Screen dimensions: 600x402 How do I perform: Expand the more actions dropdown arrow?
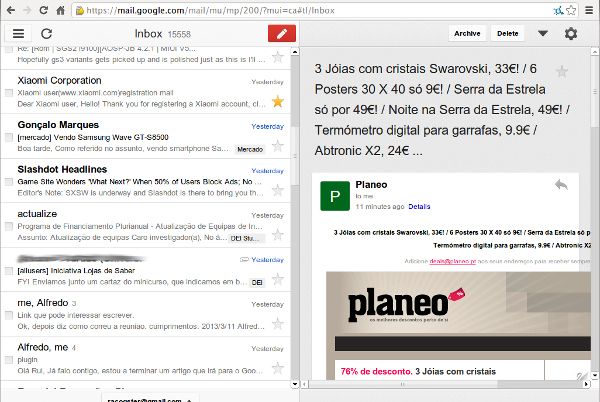tap(543, 33)
